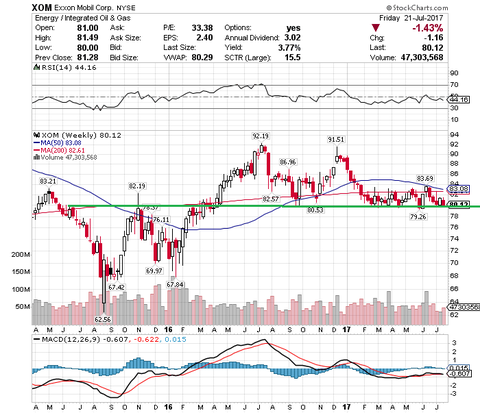The image size is (480, 413).
Task: Click the Open value 81.00
Action: tap(88, 28)
